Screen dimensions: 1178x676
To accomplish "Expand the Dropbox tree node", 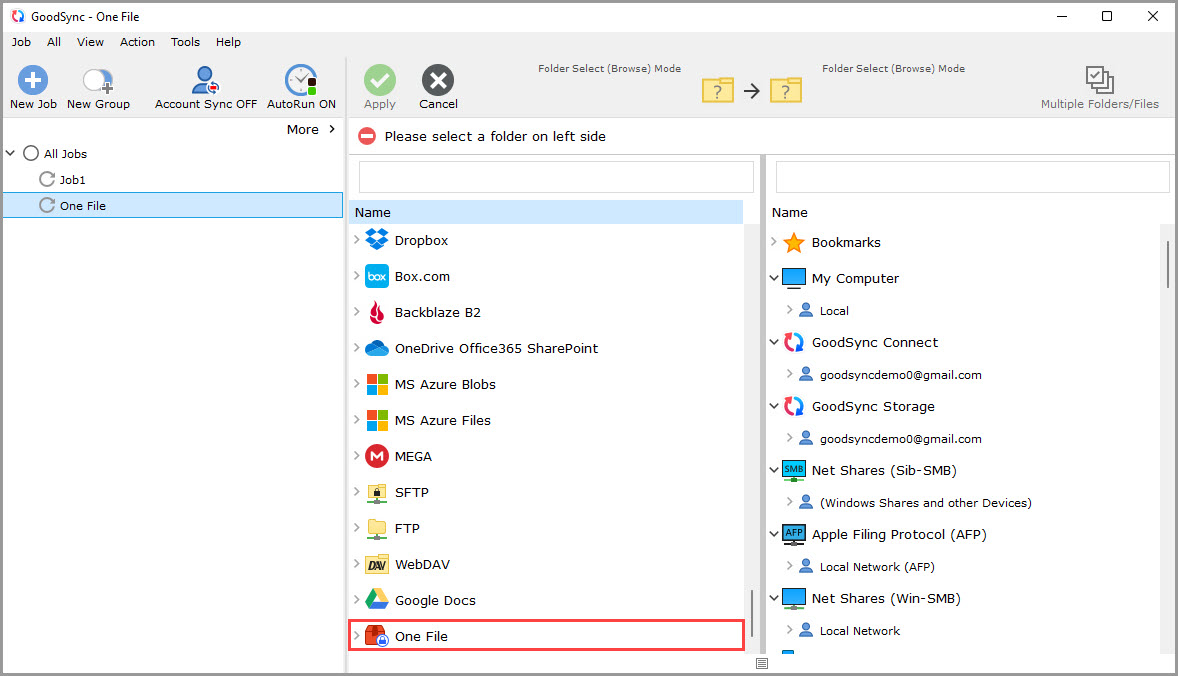I will (x=356, y=240).
